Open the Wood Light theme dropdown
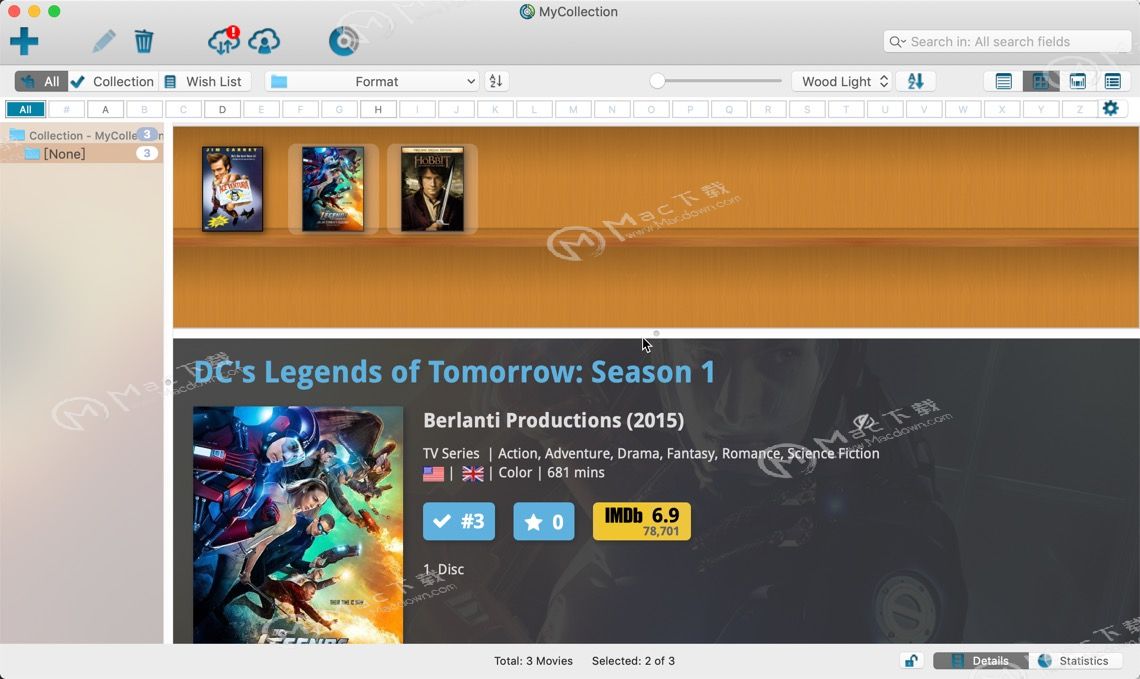The image size is (1140, 679). tap(842, 81)
